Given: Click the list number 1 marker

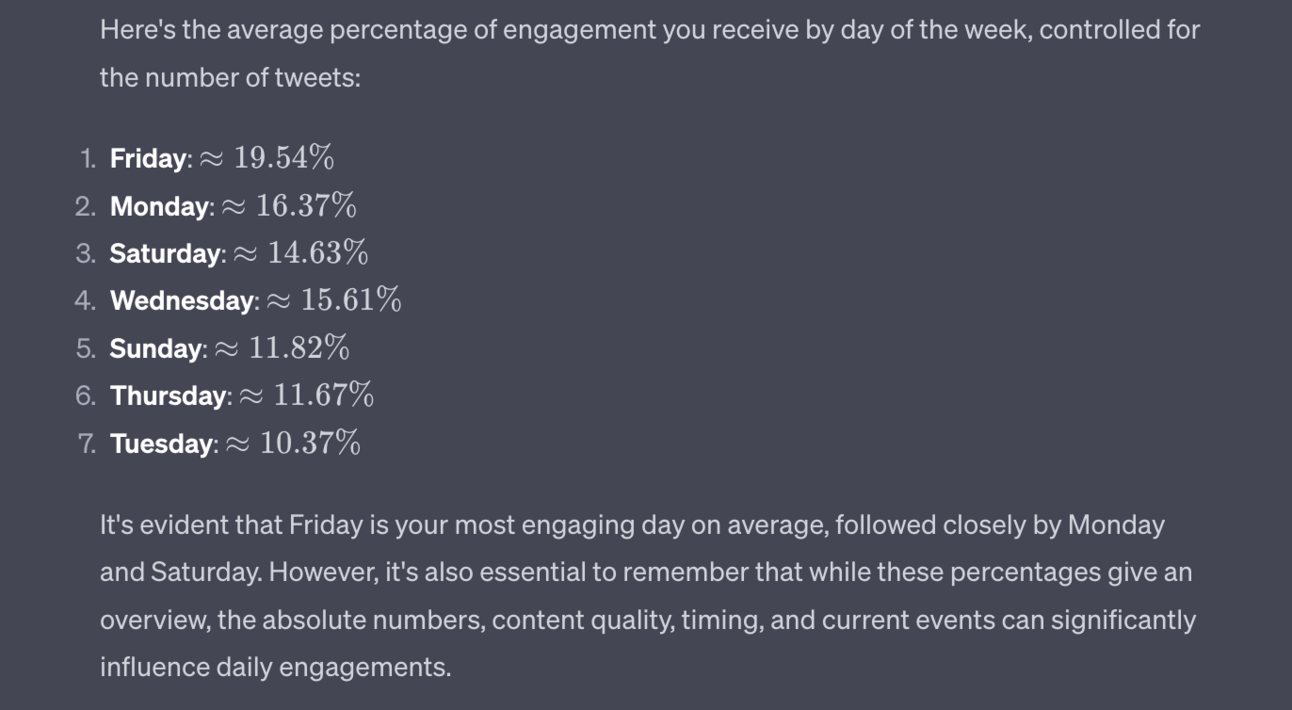Looking at the screenshot, I should 87,158.
